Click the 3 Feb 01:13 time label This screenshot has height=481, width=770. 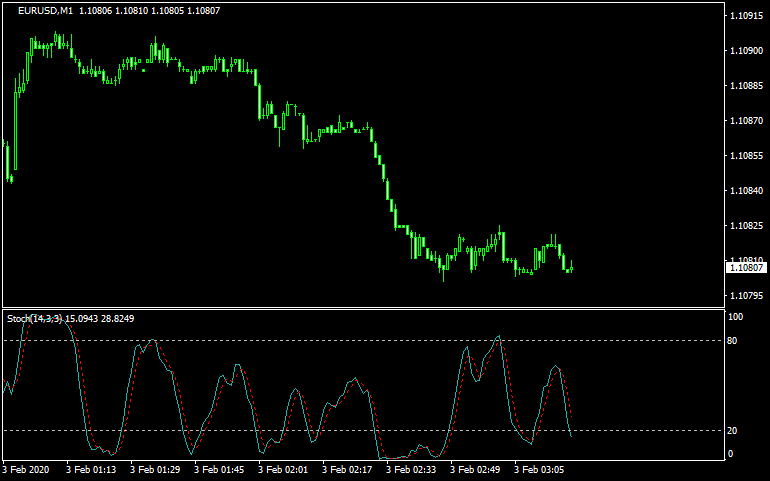click(91, 470)
